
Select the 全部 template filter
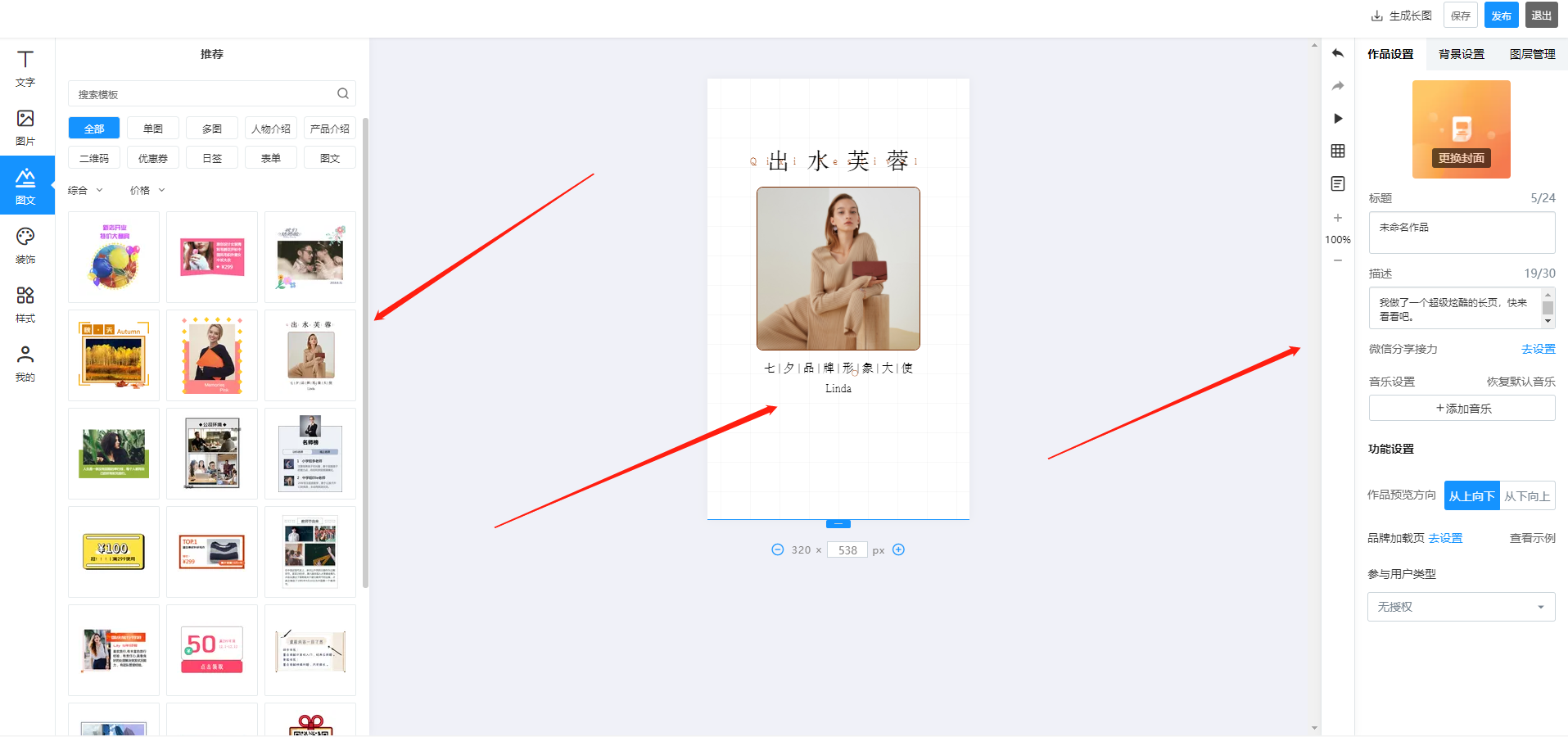[94, 129]
